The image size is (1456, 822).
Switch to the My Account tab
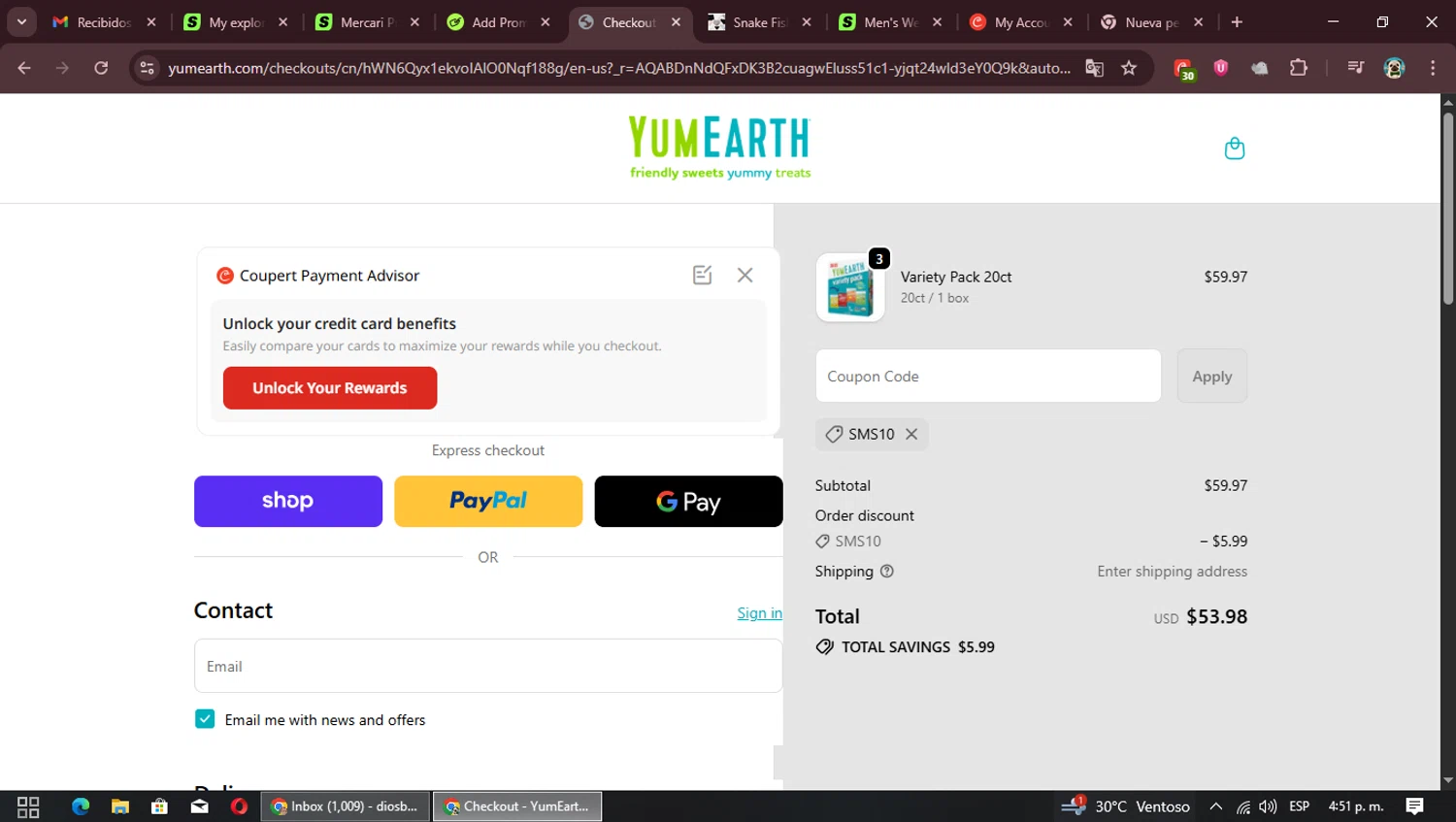coord(1020,22)
